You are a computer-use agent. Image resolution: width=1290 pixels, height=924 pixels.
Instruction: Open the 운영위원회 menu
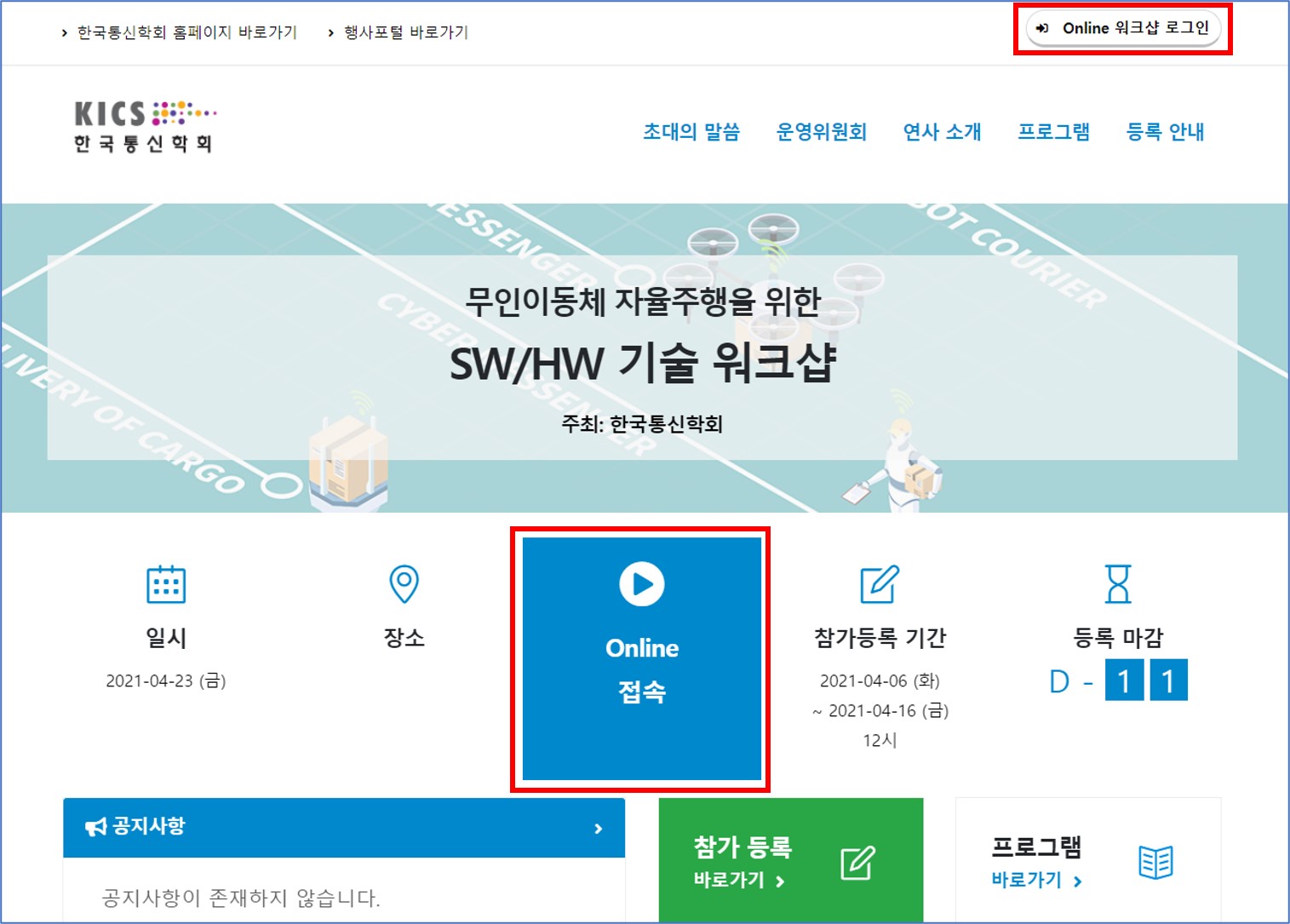pos(821,132)
